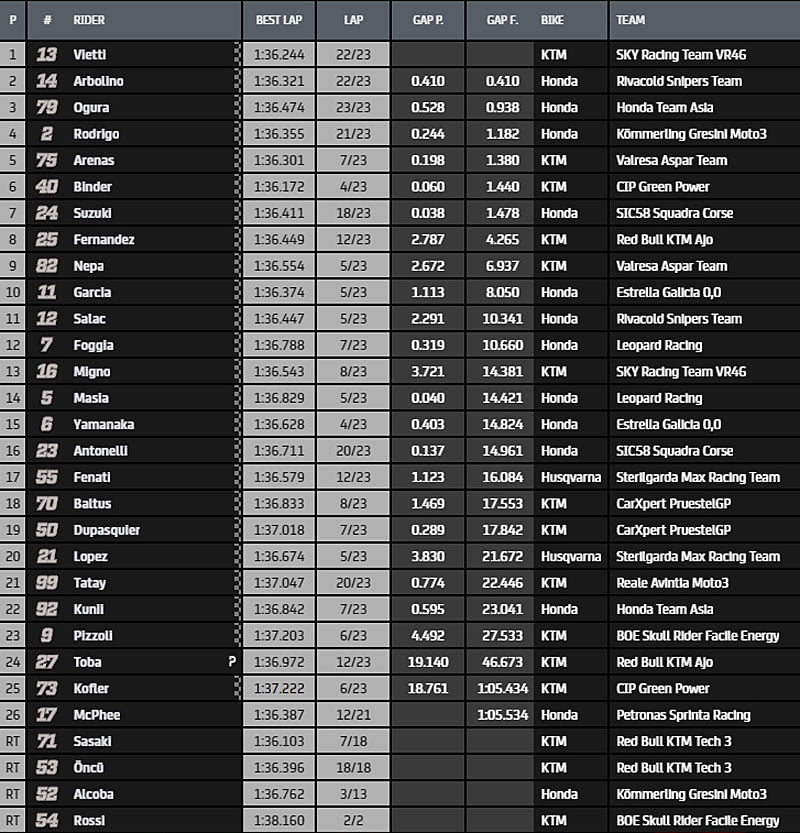Open rider name Fernandez
The width and height of the screenshot is (800, 833).
104,240
